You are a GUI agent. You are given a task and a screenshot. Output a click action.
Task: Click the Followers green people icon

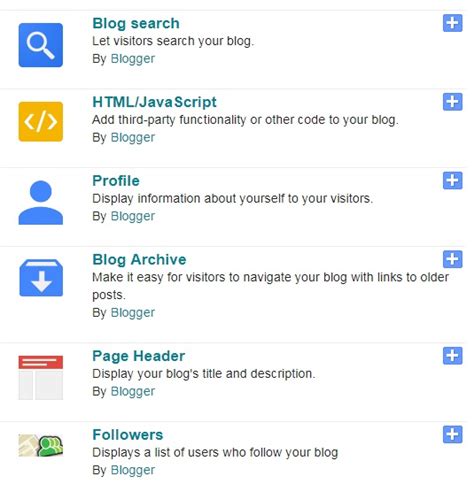point(41,445)
